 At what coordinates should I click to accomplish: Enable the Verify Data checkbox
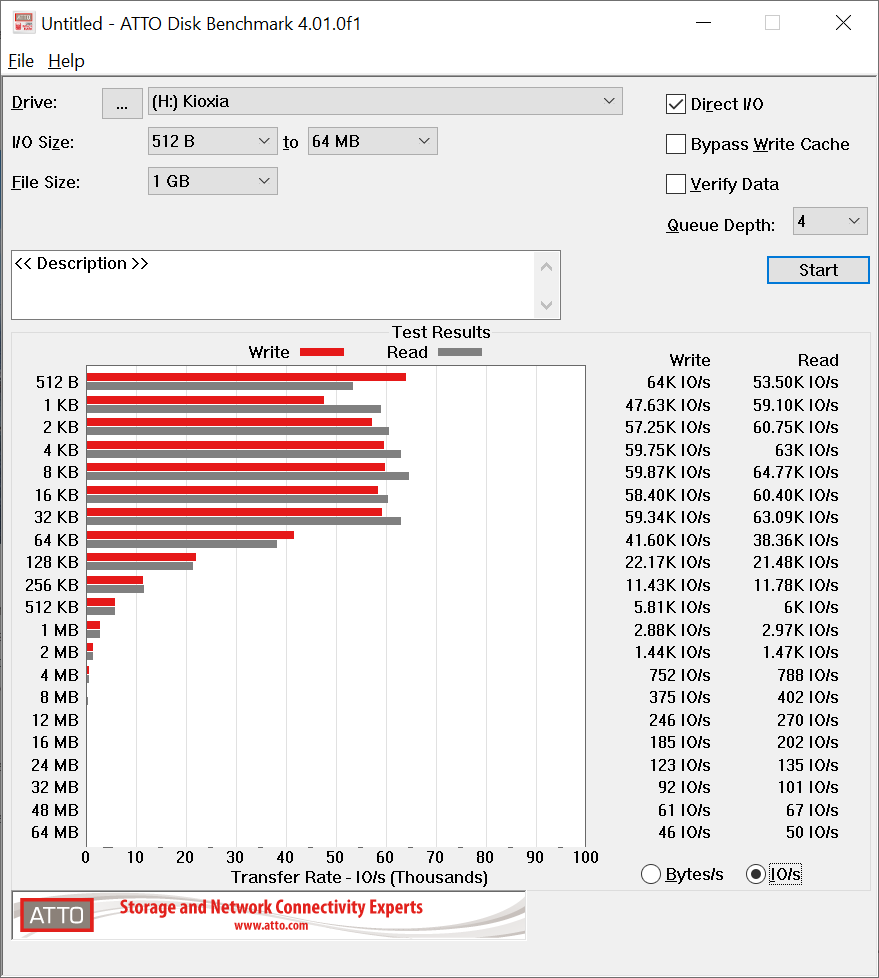pyautogui.click(x=676, y=184)
